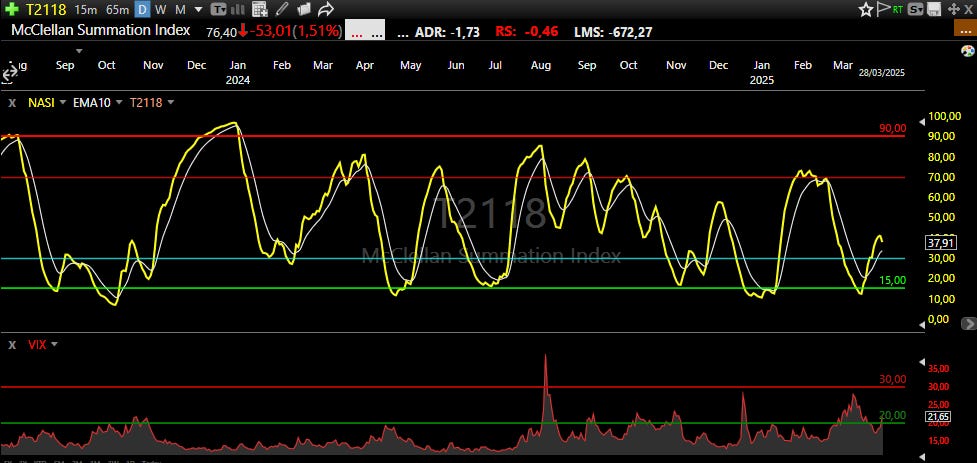Click the 20,00 VIX green level label
The image size is (977, 463).
tap(893, 416)
